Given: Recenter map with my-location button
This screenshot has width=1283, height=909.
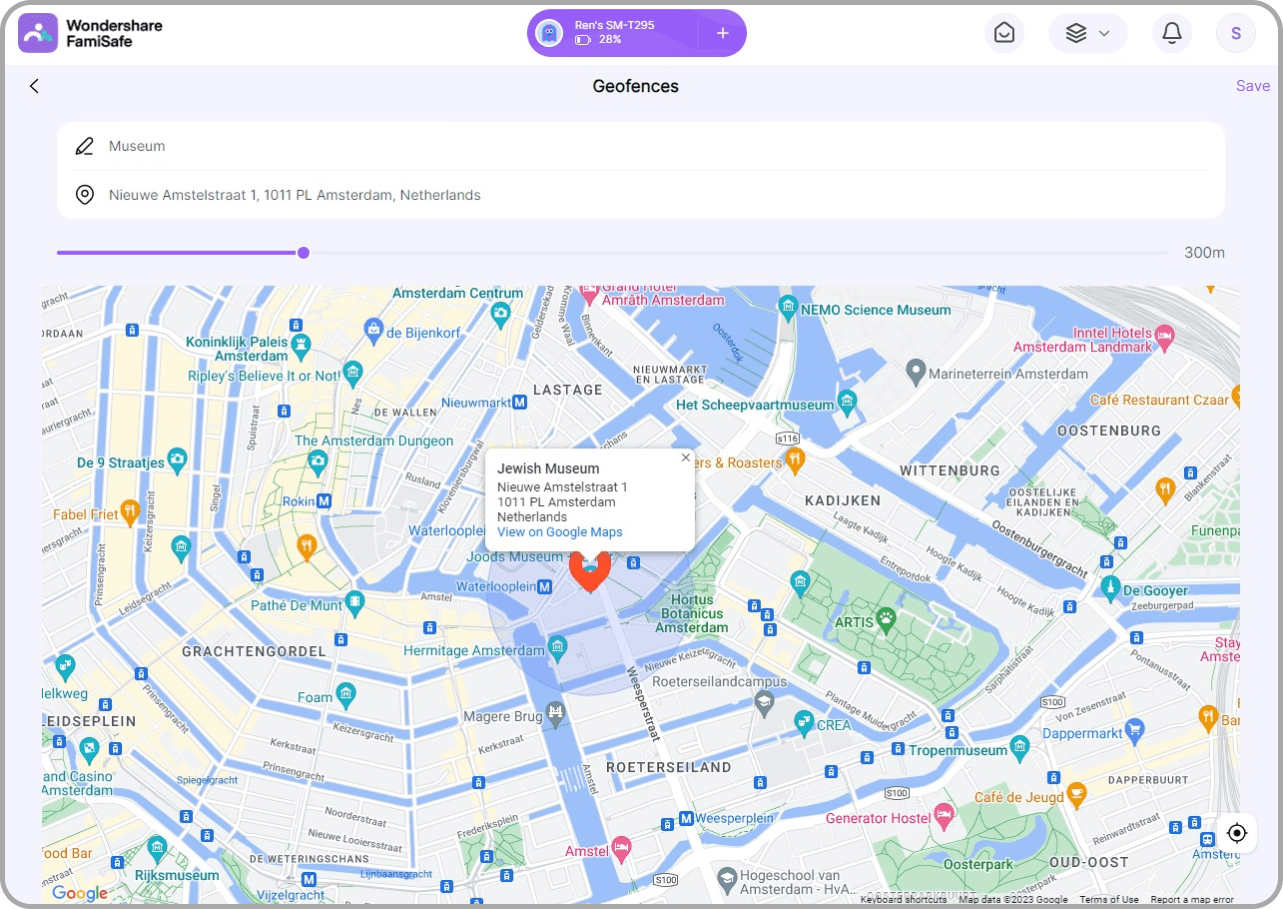Looking at the screenshot, I should (1237, 833).
